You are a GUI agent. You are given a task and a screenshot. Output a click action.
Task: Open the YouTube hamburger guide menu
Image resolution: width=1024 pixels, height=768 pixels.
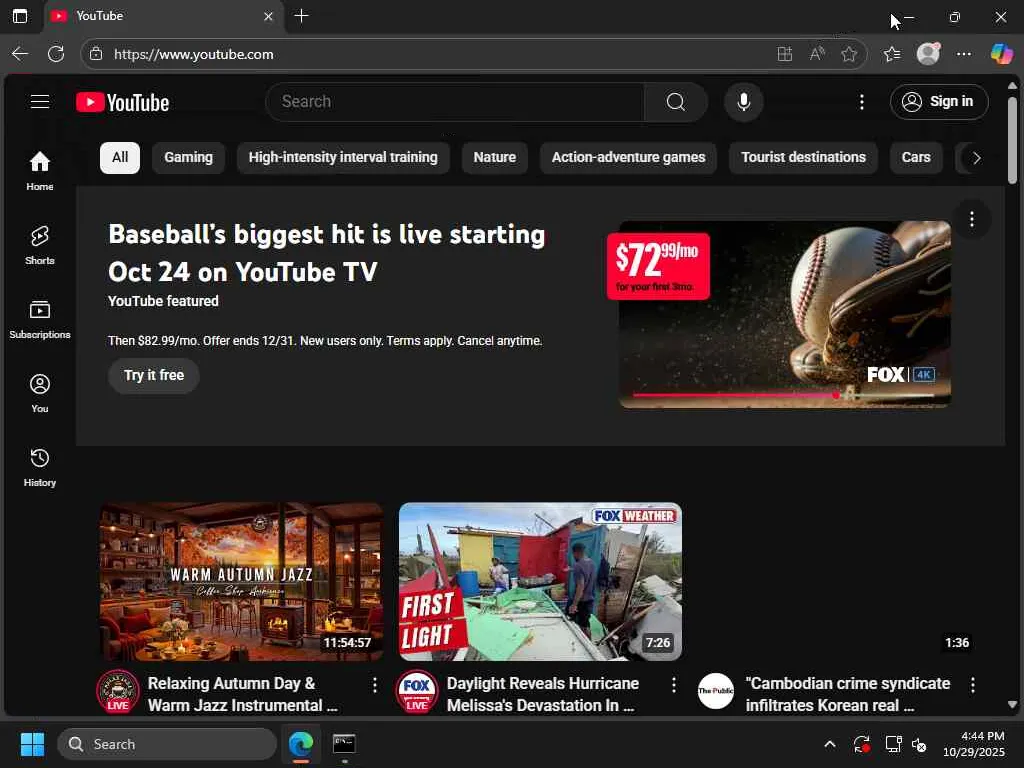[40, 102]
